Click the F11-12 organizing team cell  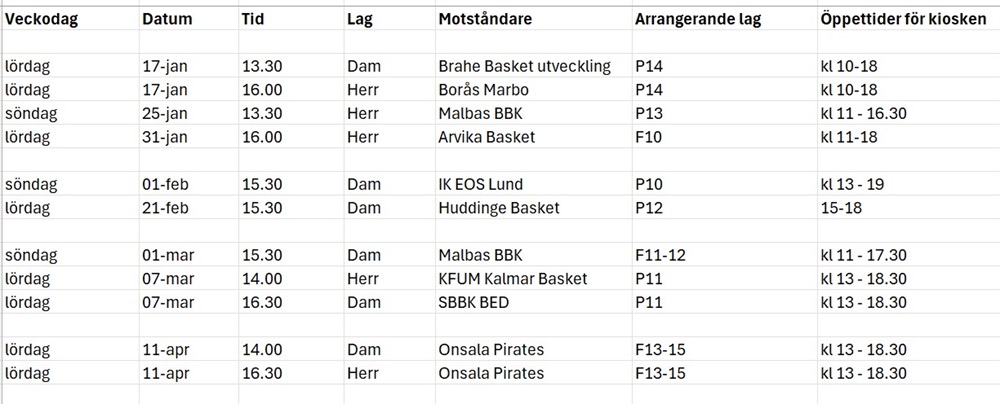pyautogui.click(x=660, y=255)
